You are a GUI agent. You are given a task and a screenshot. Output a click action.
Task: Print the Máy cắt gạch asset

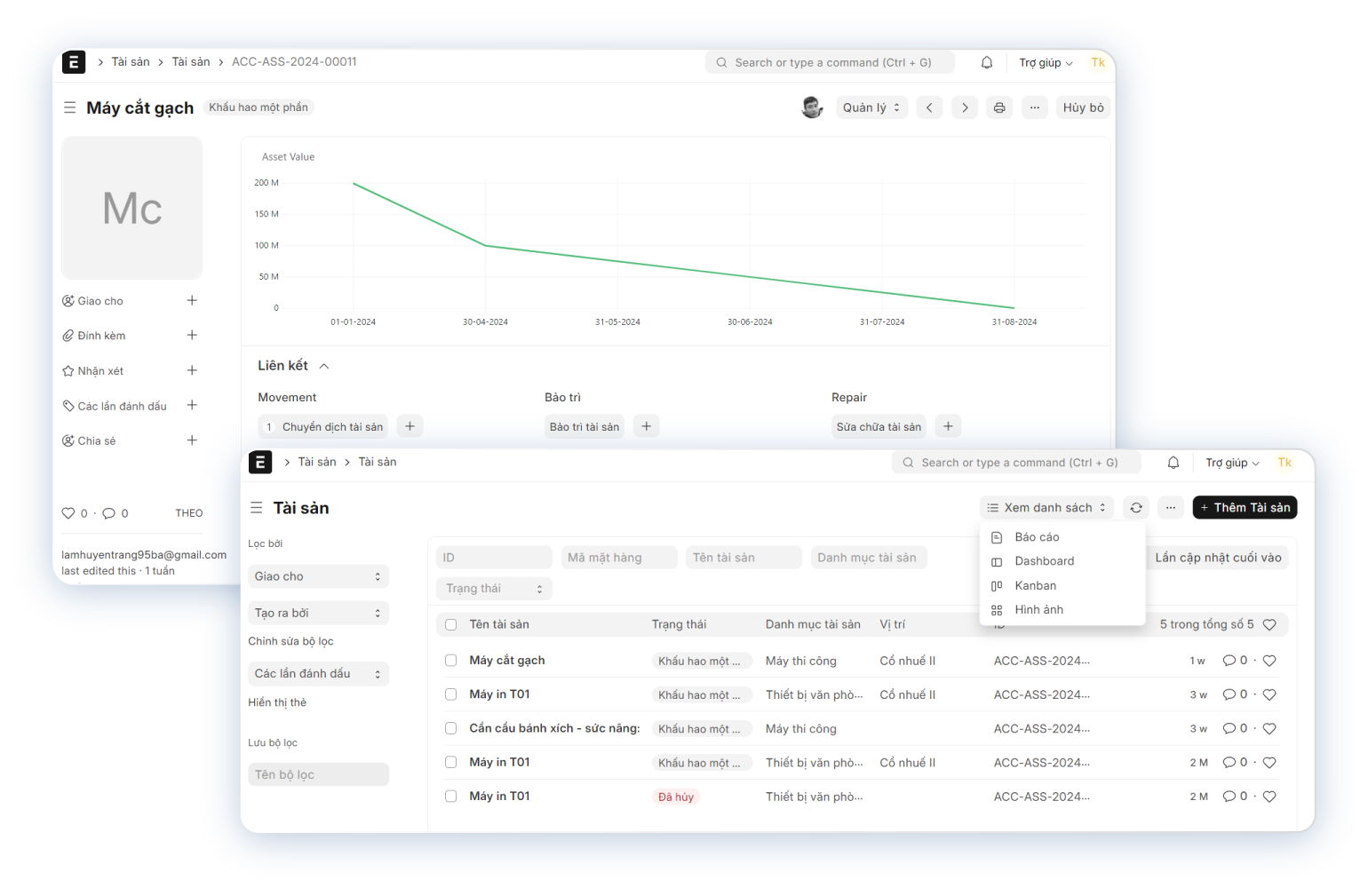click(x=999, y=107)
